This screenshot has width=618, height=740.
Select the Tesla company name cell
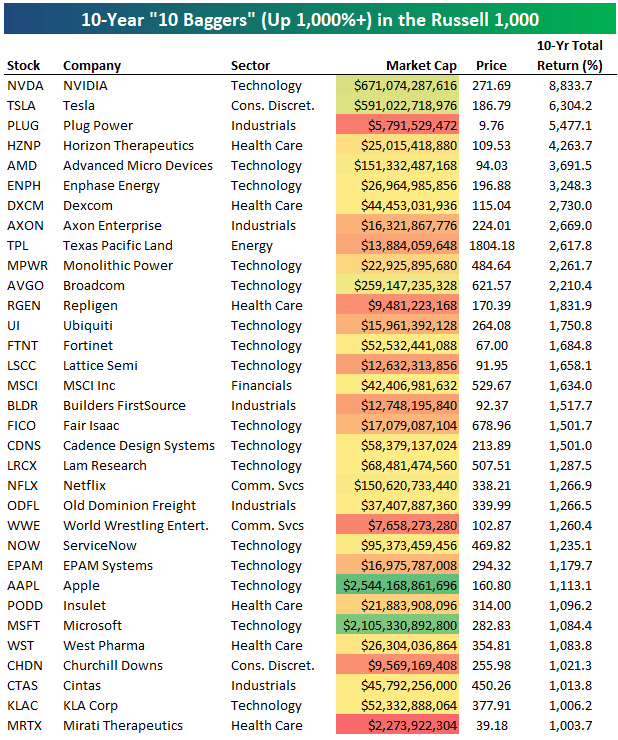[x=79, y=106]
